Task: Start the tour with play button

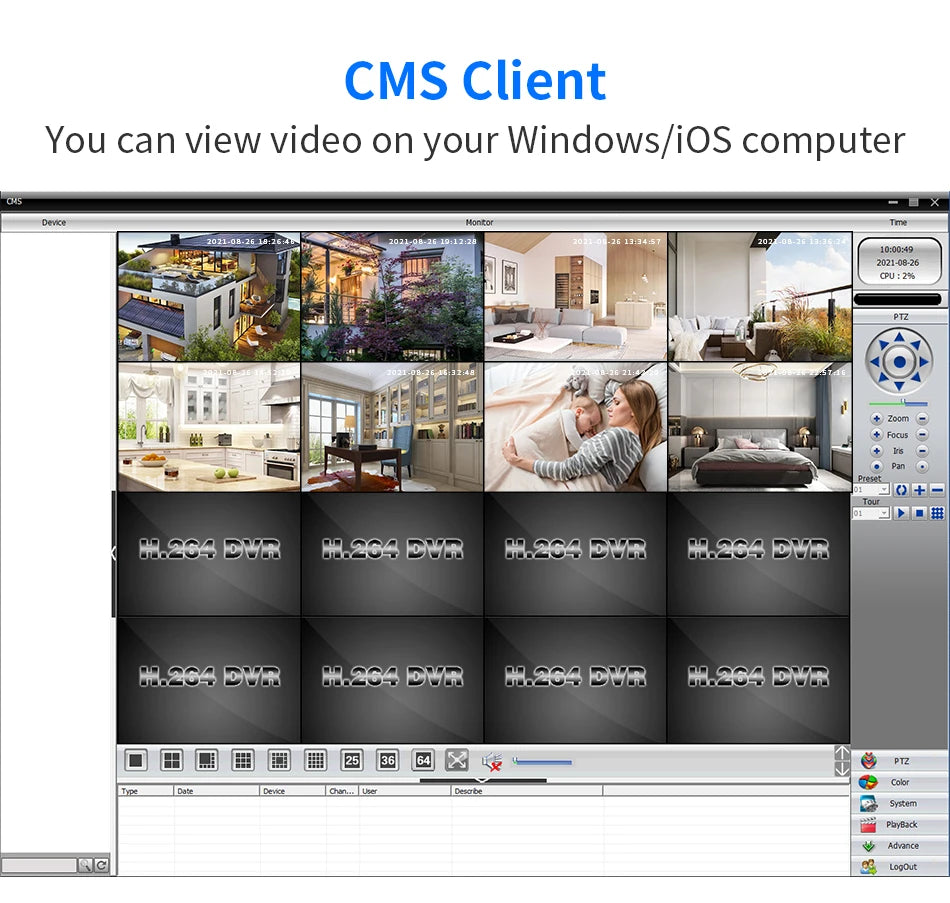Action: (901, 513)
